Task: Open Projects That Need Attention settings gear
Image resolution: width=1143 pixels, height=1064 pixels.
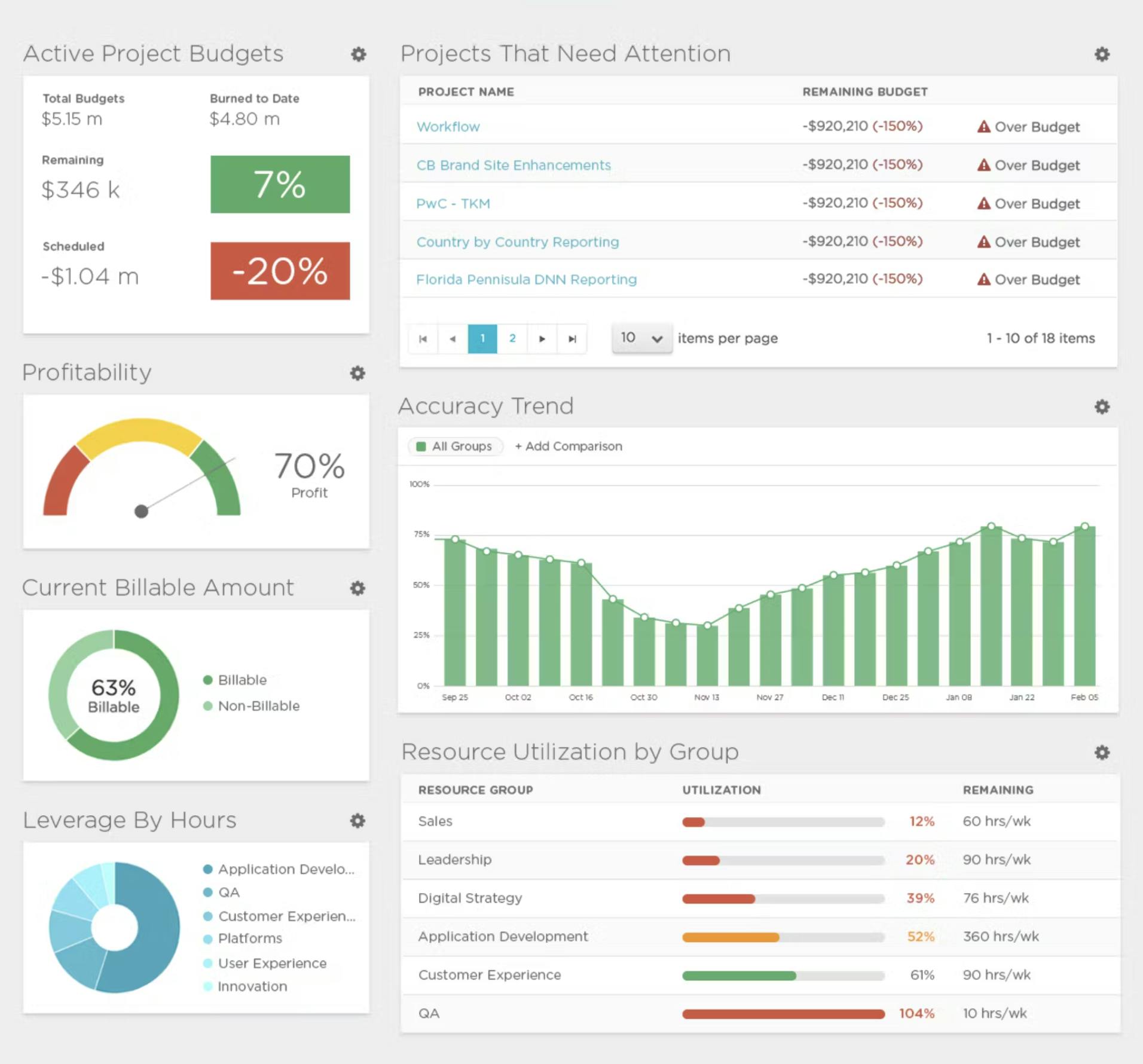Action: [x=1102, y=54]
